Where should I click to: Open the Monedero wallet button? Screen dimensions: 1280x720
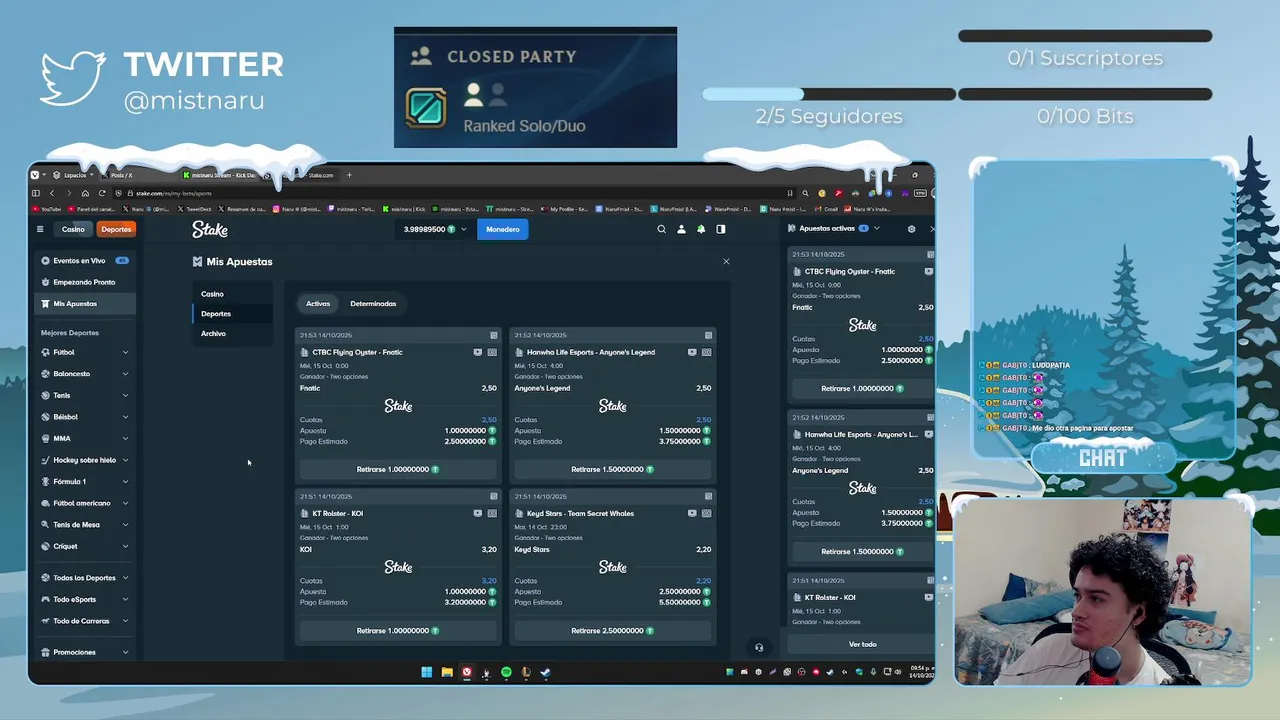502,229
